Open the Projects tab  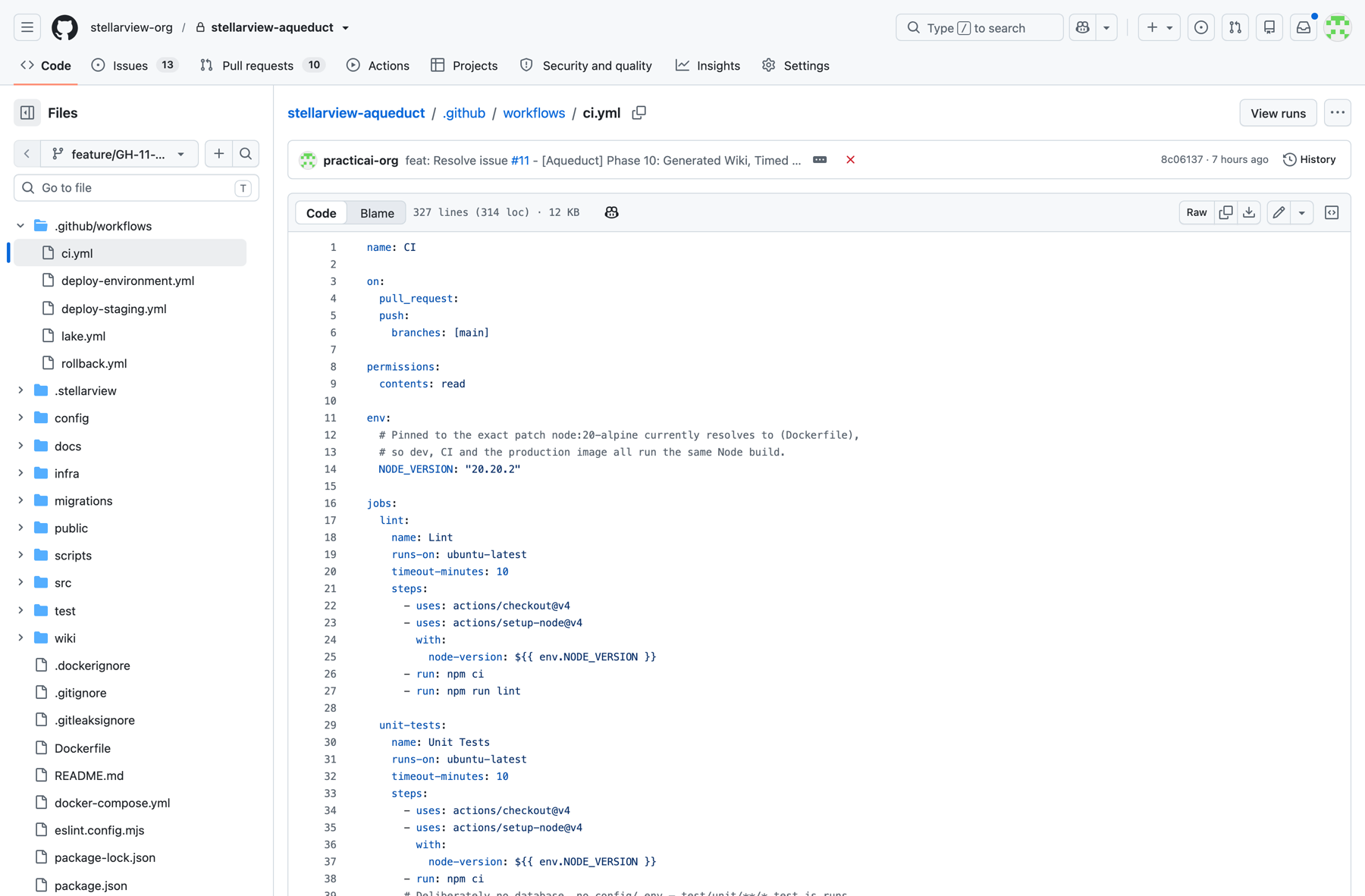pos(464,65)
